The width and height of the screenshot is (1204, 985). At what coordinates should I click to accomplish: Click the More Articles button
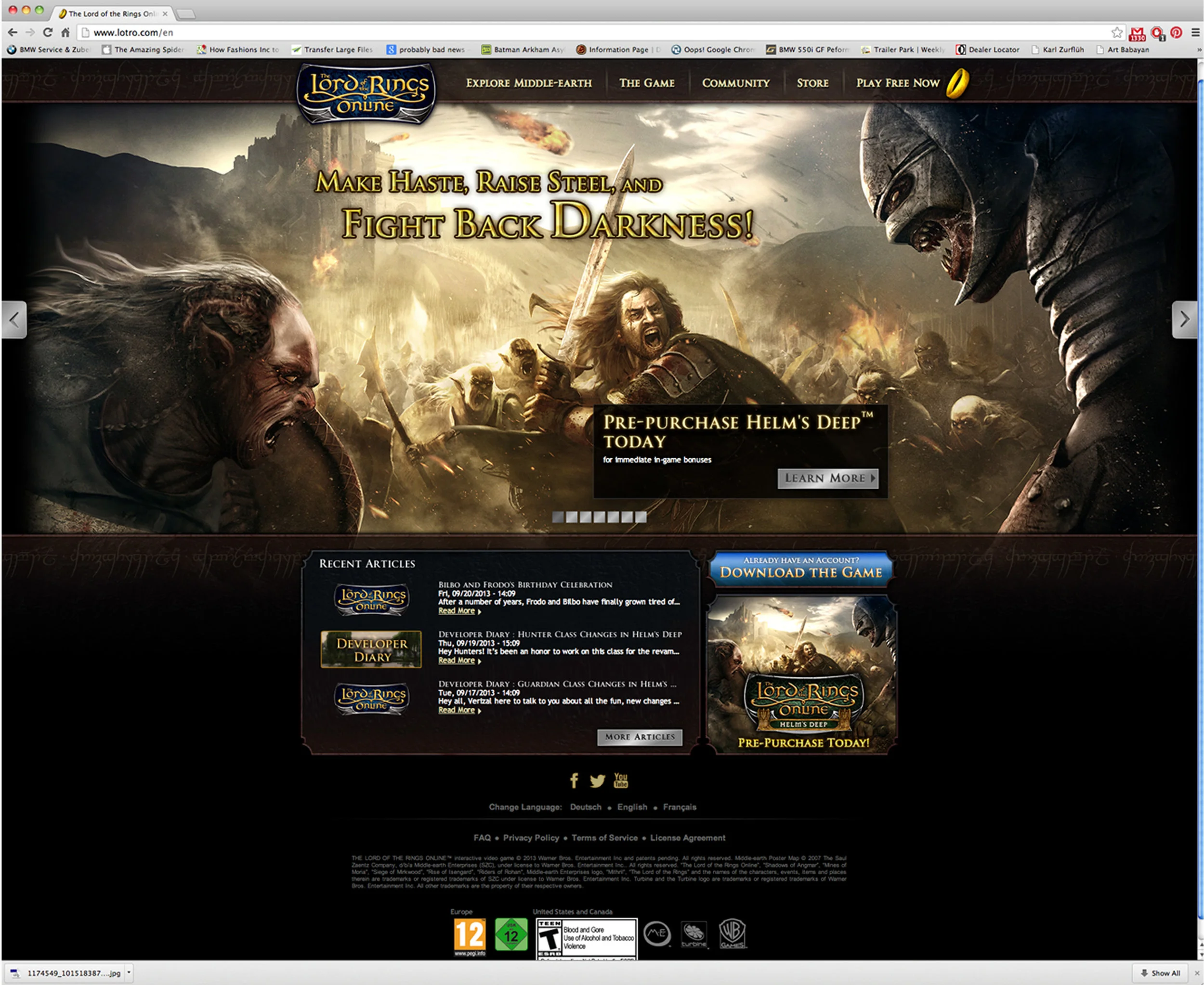tap(640, 737)
